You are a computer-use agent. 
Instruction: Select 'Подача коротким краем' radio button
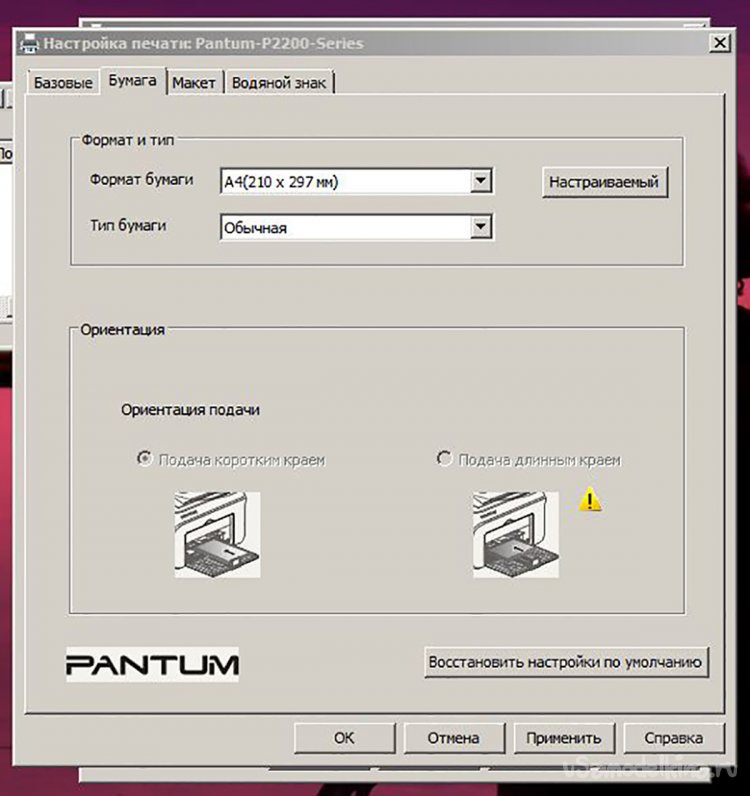(144, 459)
